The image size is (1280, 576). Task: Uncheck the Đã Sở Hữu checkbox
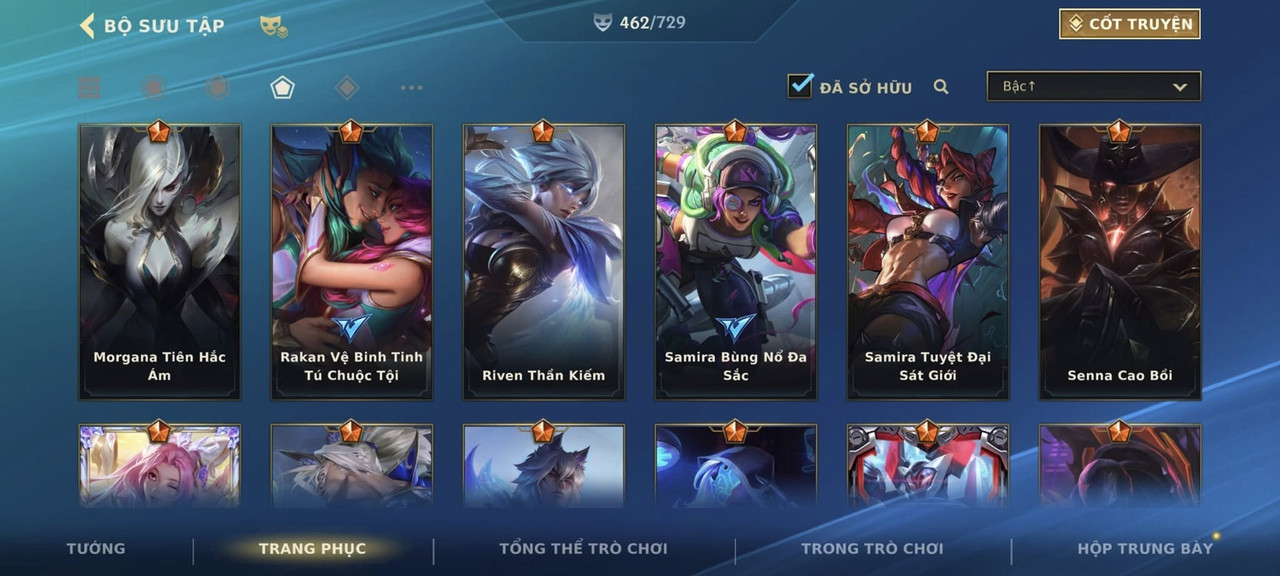800,85
